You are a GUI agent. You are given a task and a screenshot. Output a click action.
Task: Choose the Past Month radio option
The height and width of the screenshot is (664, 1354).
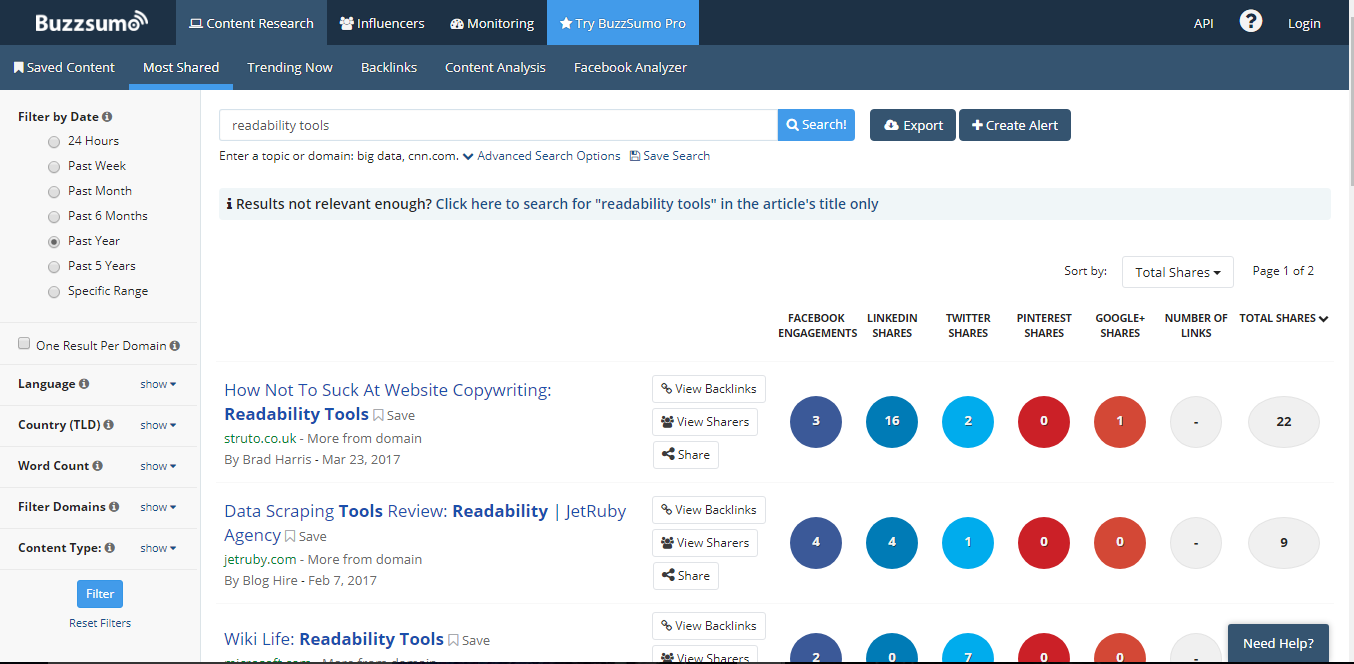point(54,192)
